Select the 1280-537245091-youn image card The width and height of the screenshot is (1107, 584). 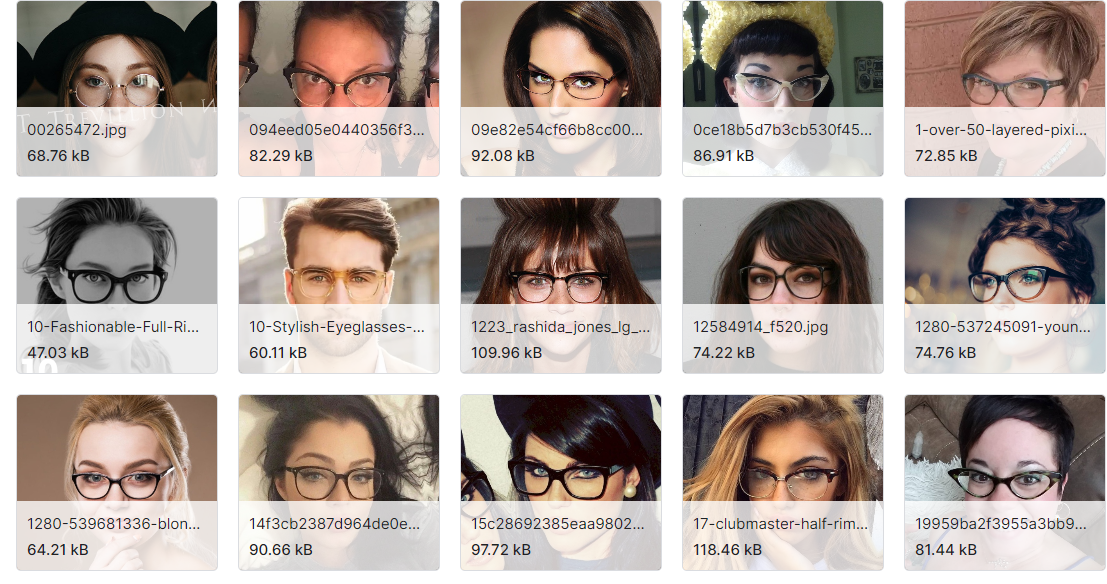point(1005,285)
